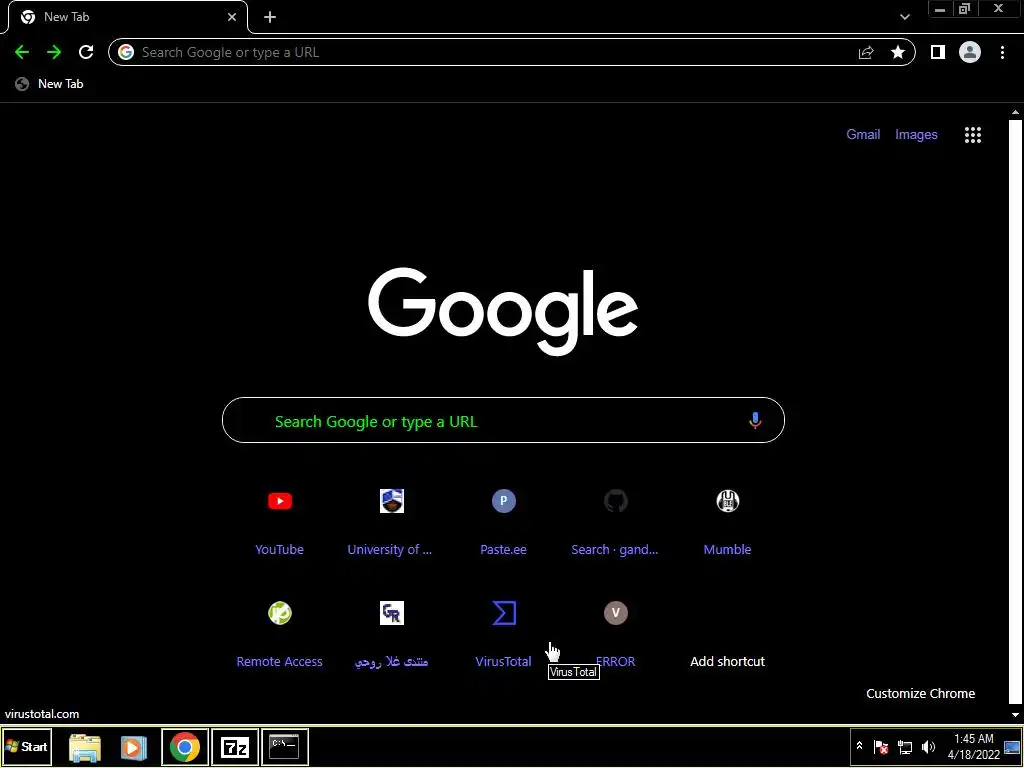This screenshot has width=1024, height=768.
Task: Click the volume speaker tray icon
Action: pyautogui.click(x=928, y=747)
